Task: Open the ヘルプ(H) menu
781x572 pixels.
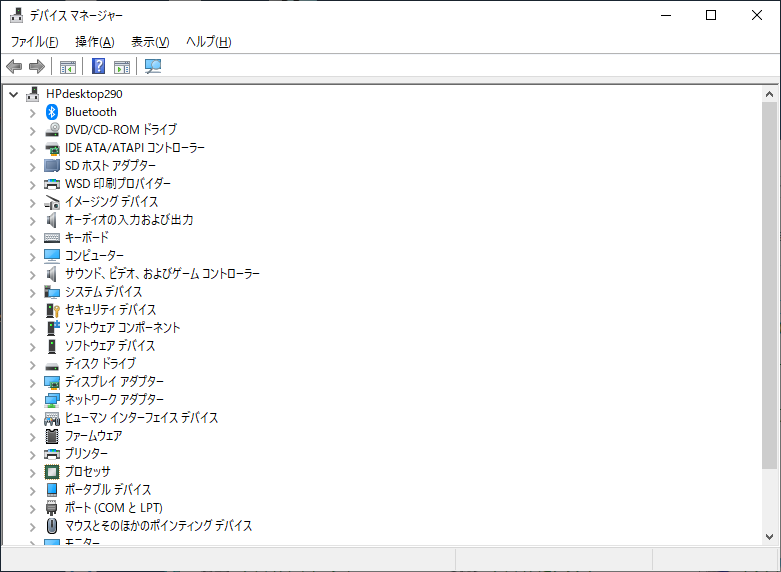Action: click(209, 42)
